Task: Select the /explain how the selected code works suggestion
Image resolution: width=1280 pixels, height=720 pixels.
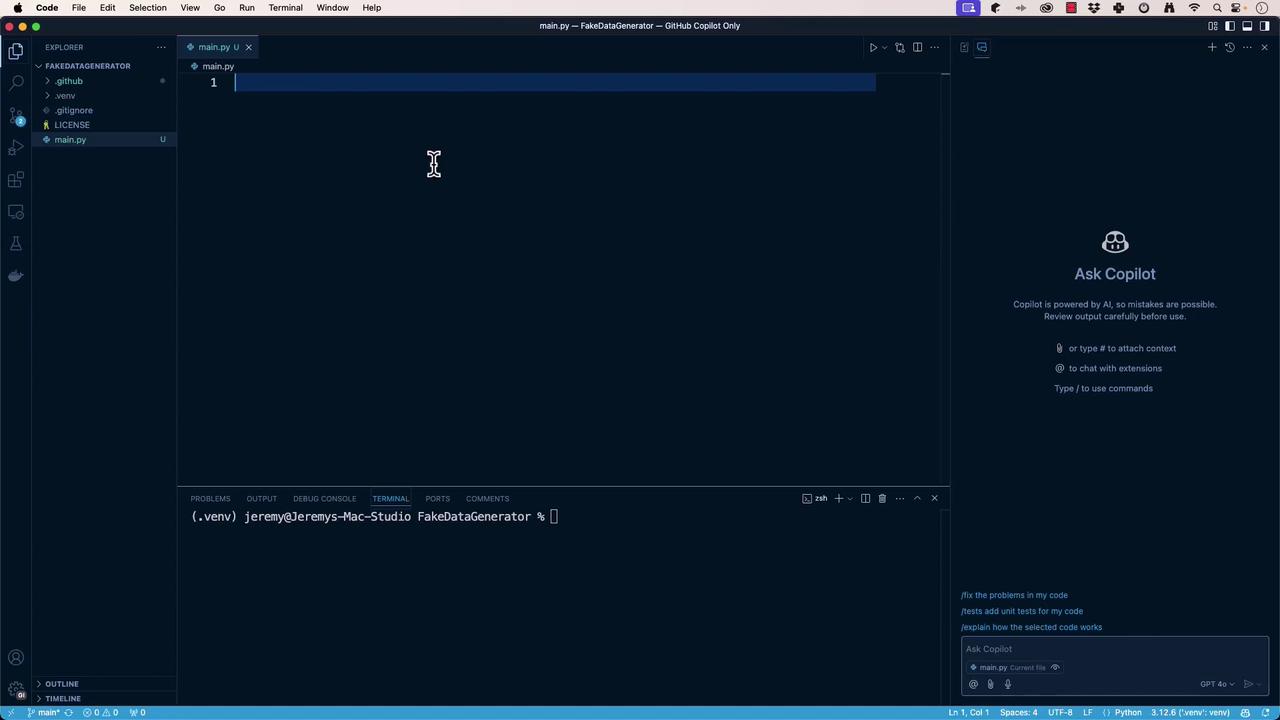Action: [x=1031, y=627]
